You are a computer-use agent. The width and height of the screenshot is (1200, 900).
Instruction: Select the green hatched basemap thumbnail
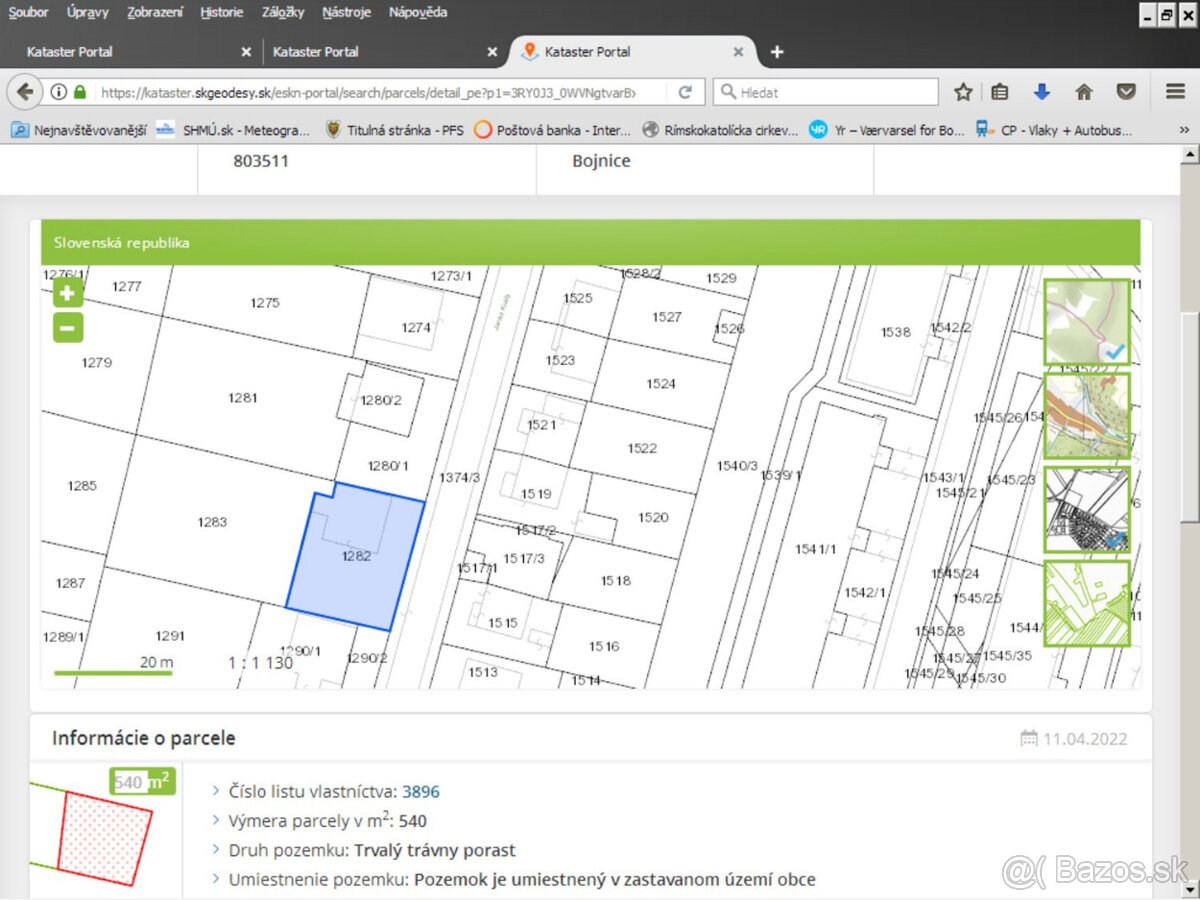tap(1087, 603)
